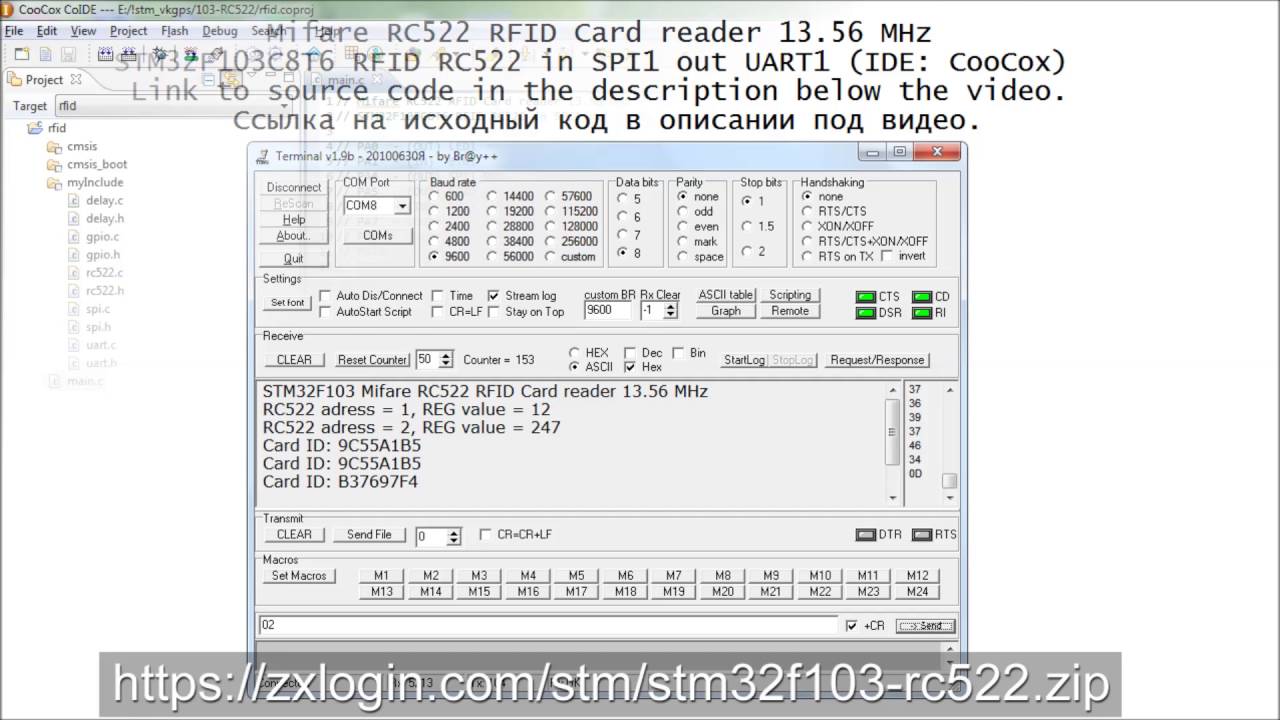The image size is (1280, 720).
Task: Toggle the DTR line indicator
Action: [x=866, y=535]
